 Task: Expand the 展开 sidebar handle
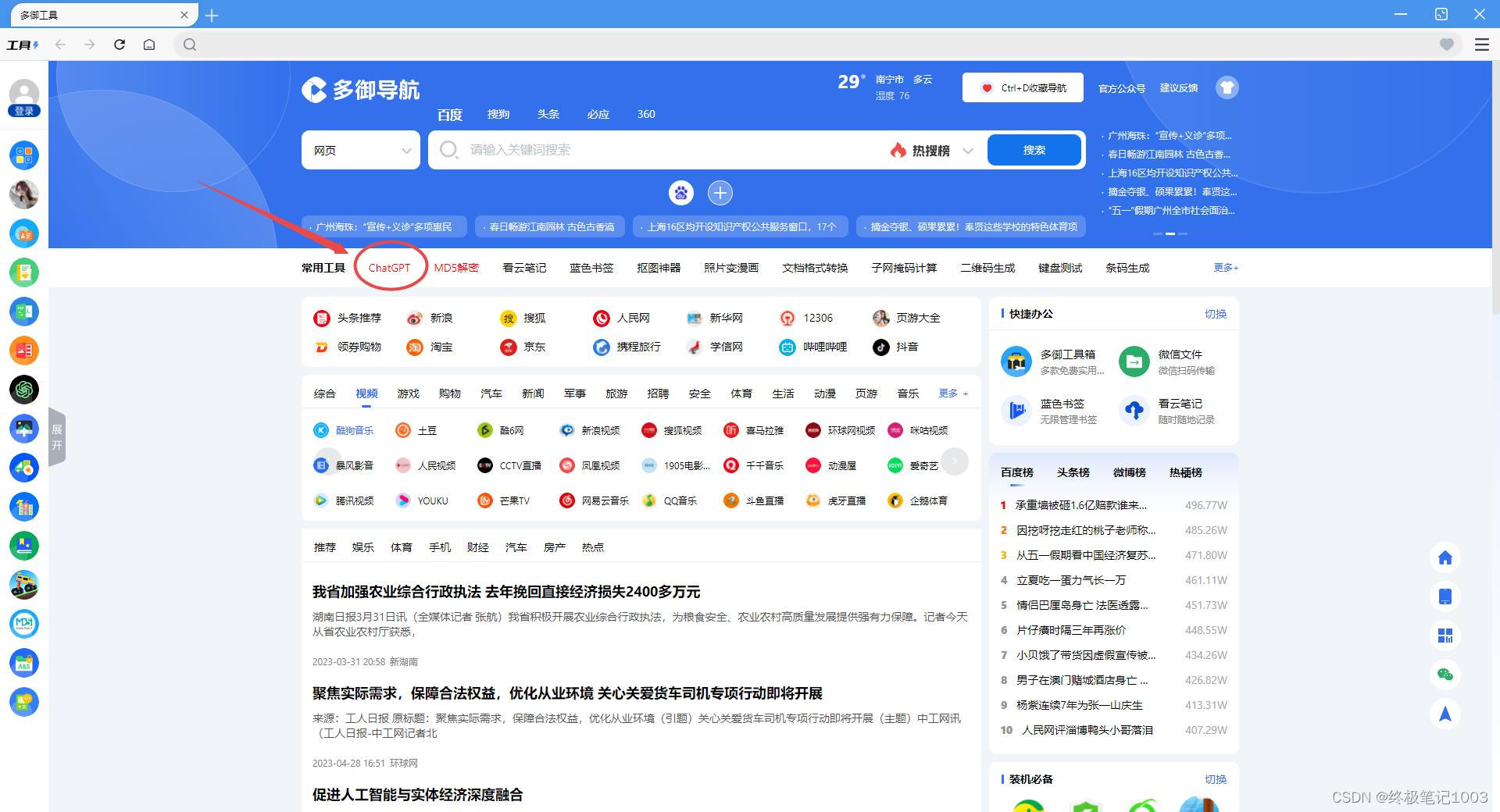pos(56,437)
